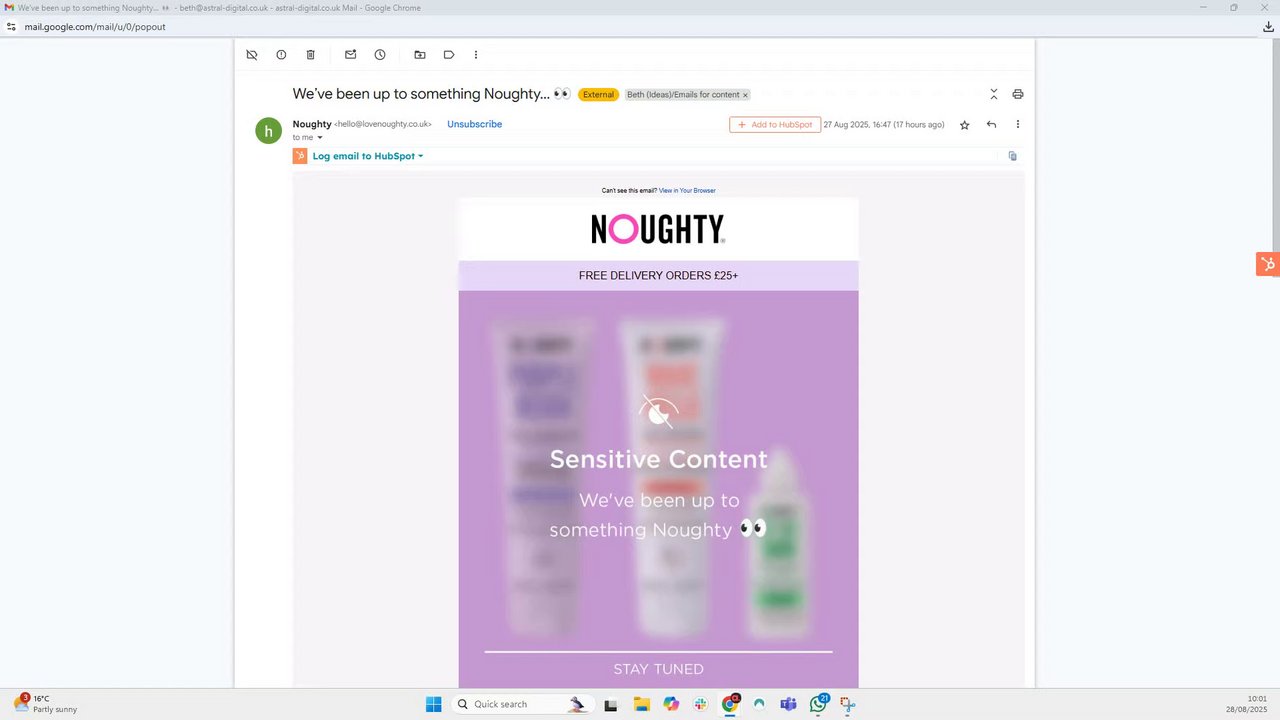Click the STAY TUNED text
The width and height of the screenshot is (1280, 720).
pyautogui.click(x=658, y=669)
